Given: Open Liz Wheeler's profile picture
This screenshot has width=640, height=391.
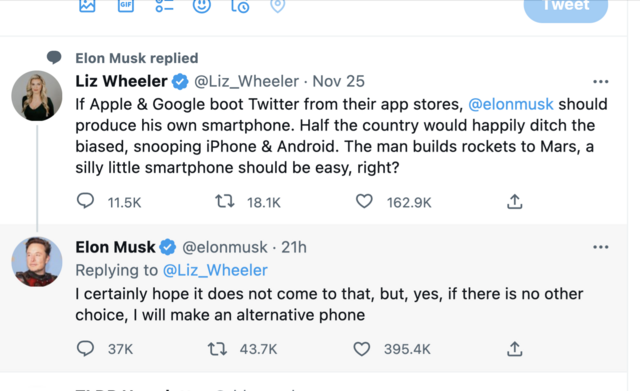Looking at the screenshot, I should (x=37, y=96).
